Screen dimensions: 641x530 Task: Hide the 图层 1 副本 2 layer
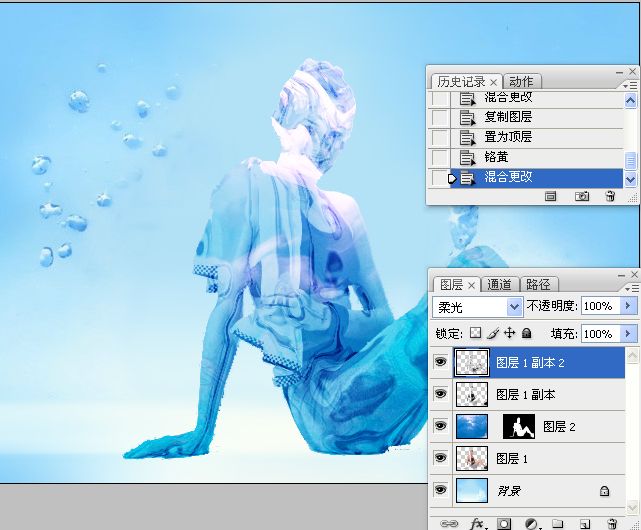(440, 363)
